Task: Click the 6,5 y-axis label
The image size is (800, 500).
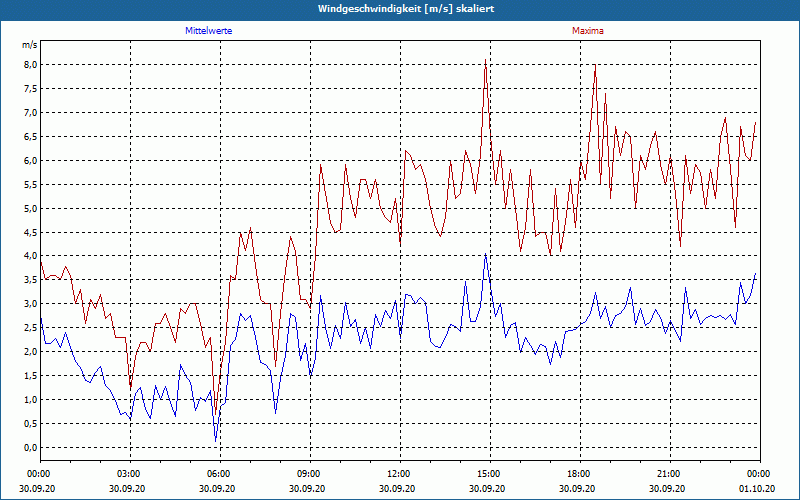Action: click(x=29, y=136)
